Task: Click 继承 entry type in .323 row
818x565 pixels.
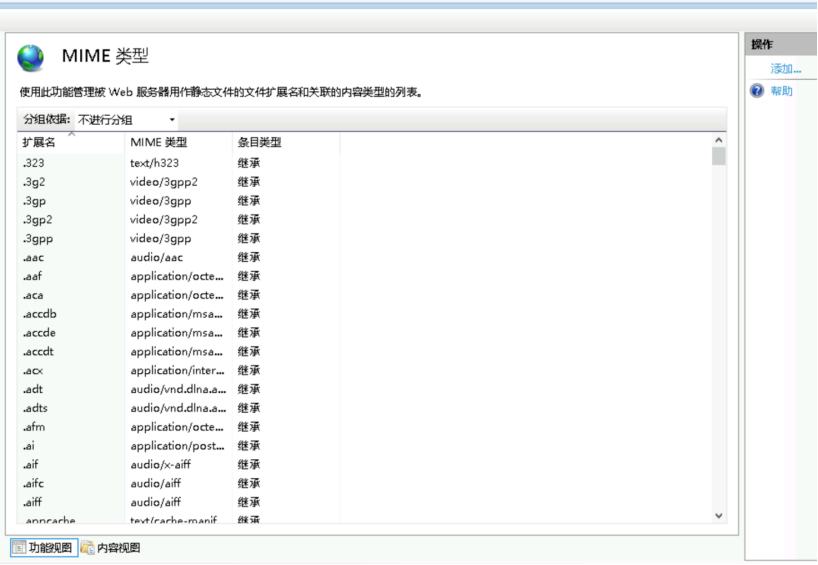Action: click(x=249, y=163)
